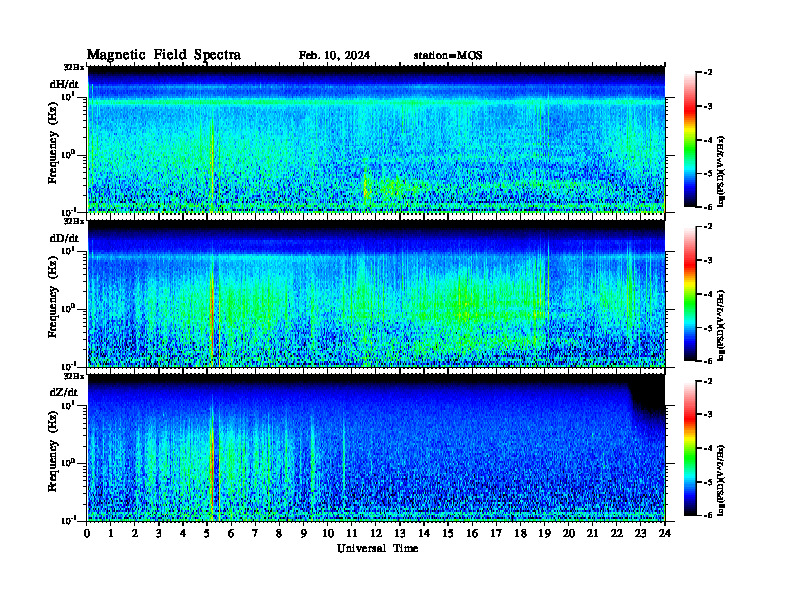This screenshot has height=612, width=792.
Task: Click the dD/dt spectrogram panel
Action: [376, 293]
